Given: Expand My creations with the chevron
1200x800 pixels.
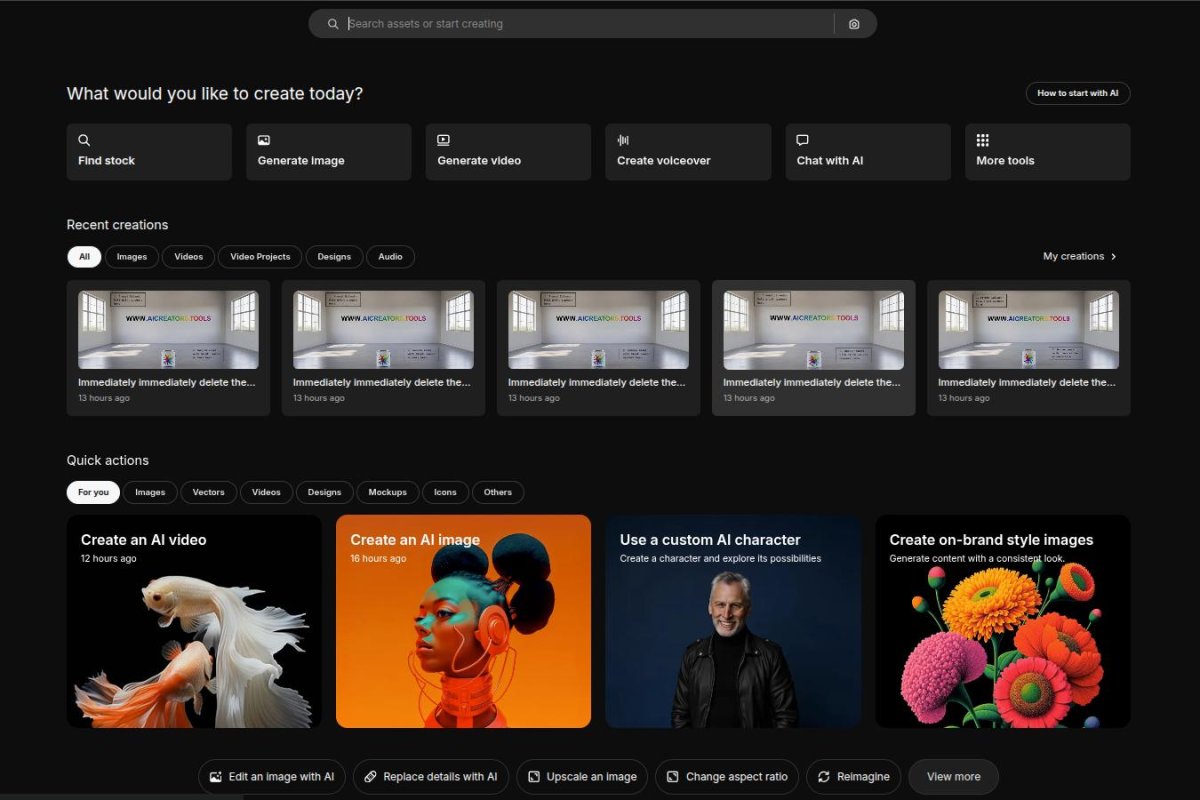Looking at the screenshot, I should tap(1114, 257).
